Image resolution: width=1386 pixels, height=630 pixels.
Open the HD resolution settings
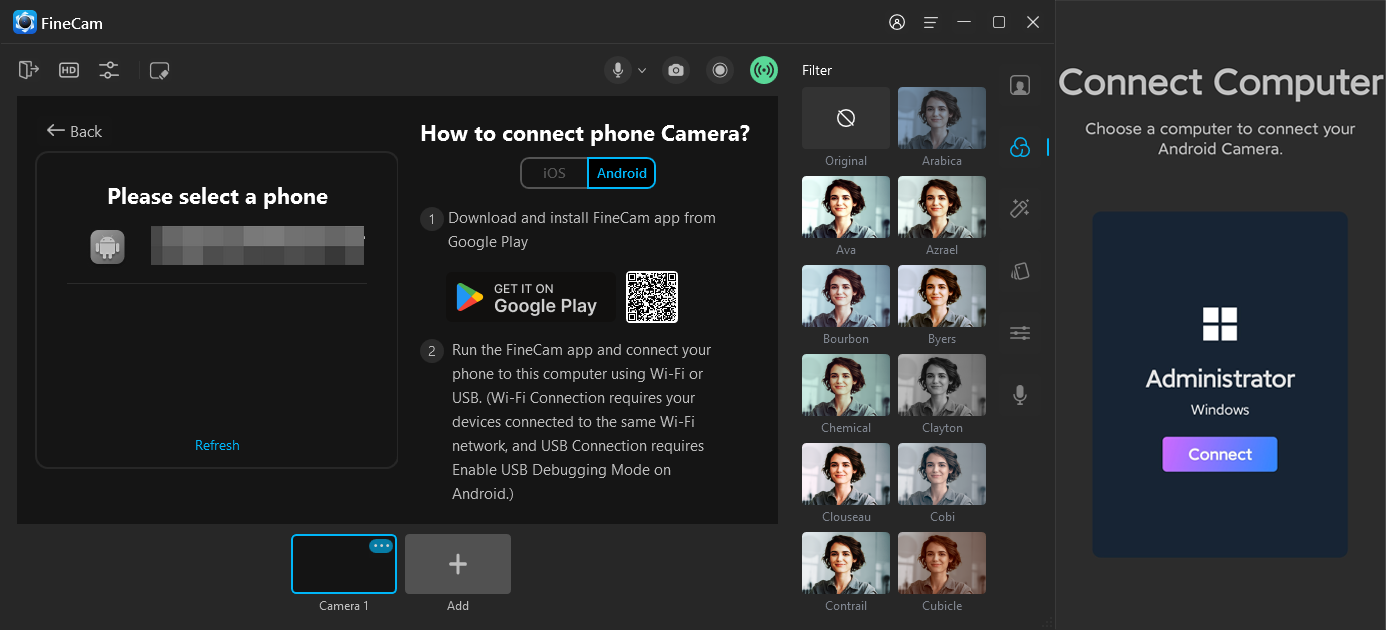(x=69, y=70)
